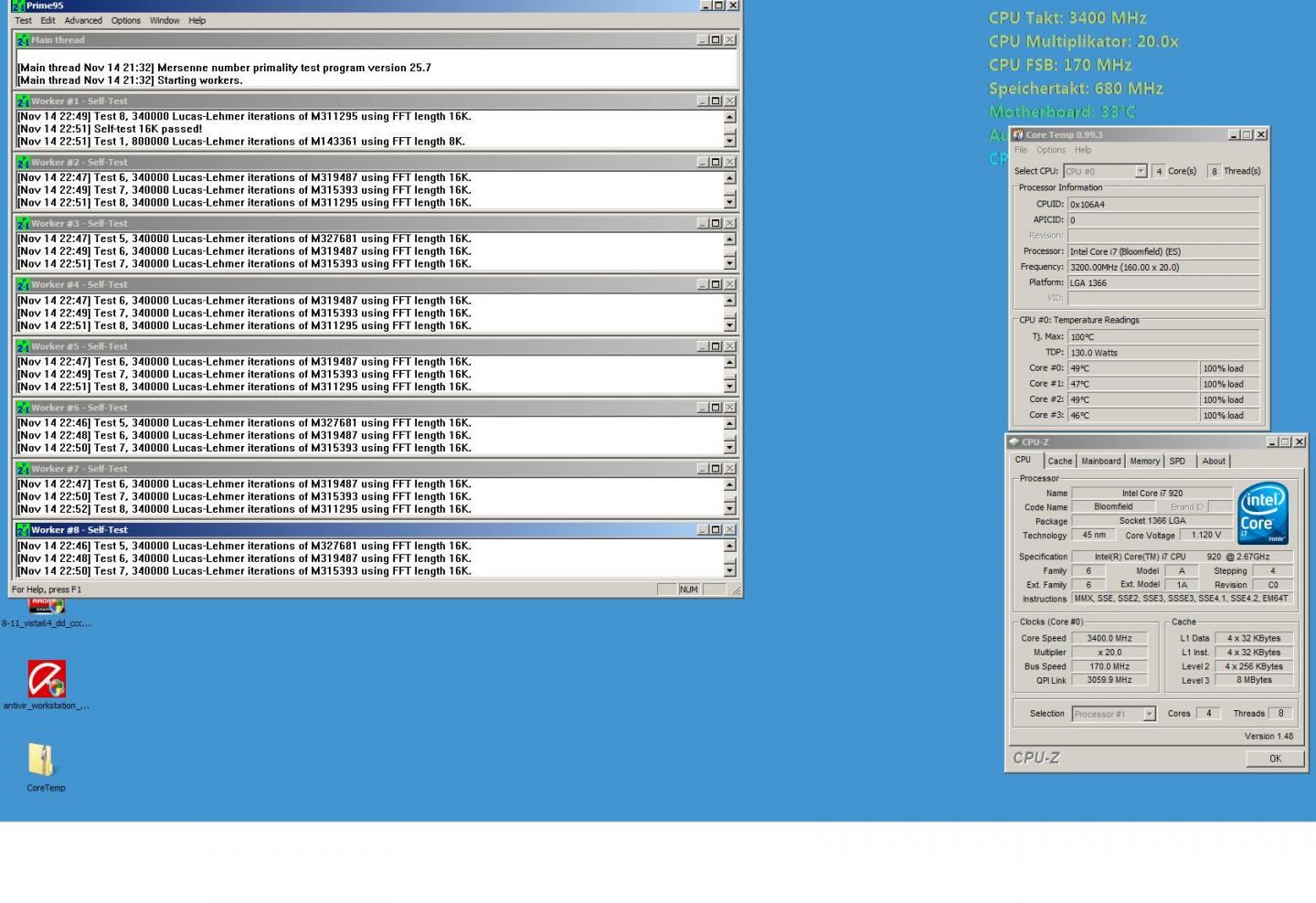Minimize the Worker #8 child window
Viewport: 1316px width, 903px height.
click(x=702, y=530)
